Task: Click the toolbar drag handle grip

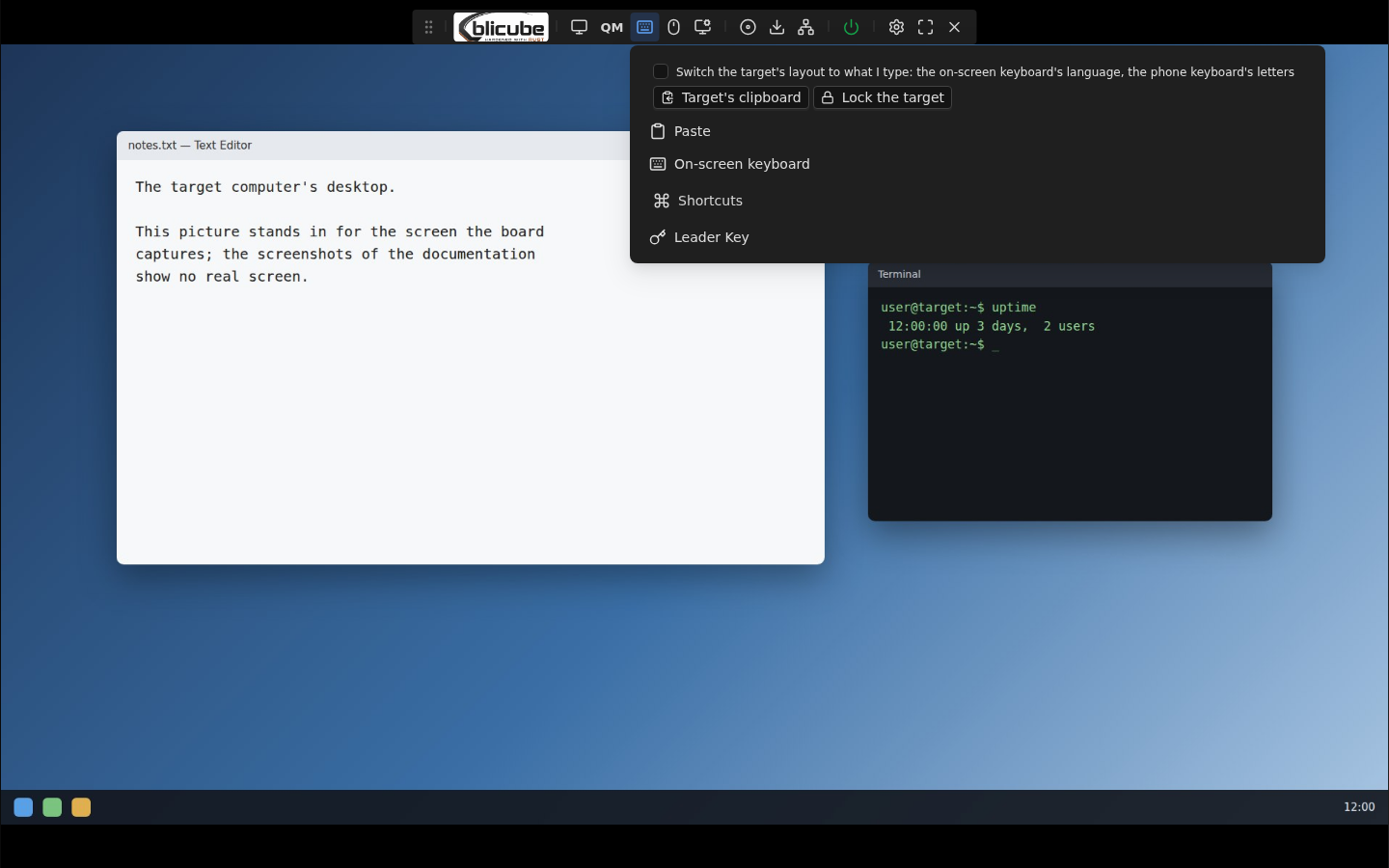Action: (x=429, y=27)
